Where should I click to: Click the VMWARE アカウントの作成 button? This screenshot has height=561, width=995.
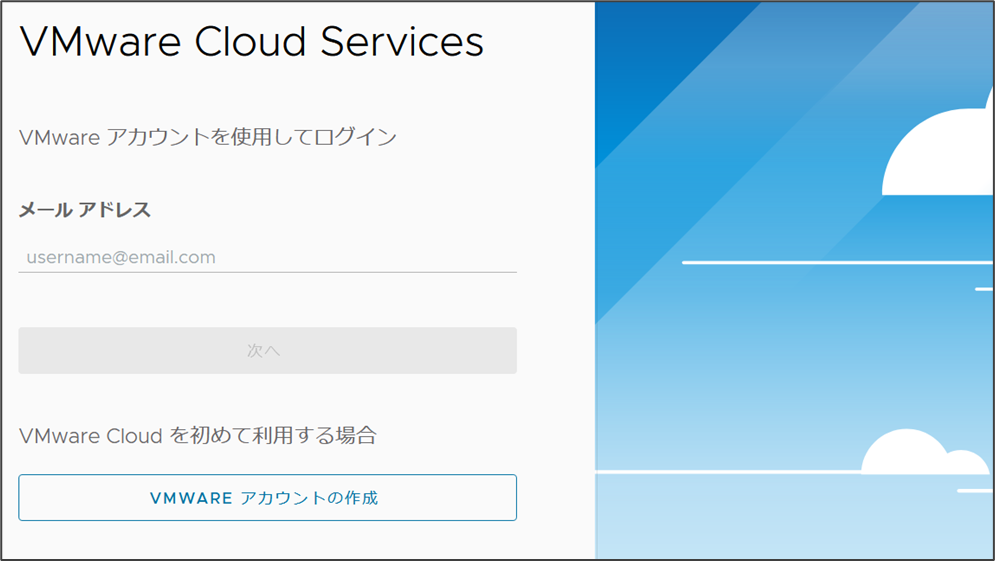click(x=267, y=497)
